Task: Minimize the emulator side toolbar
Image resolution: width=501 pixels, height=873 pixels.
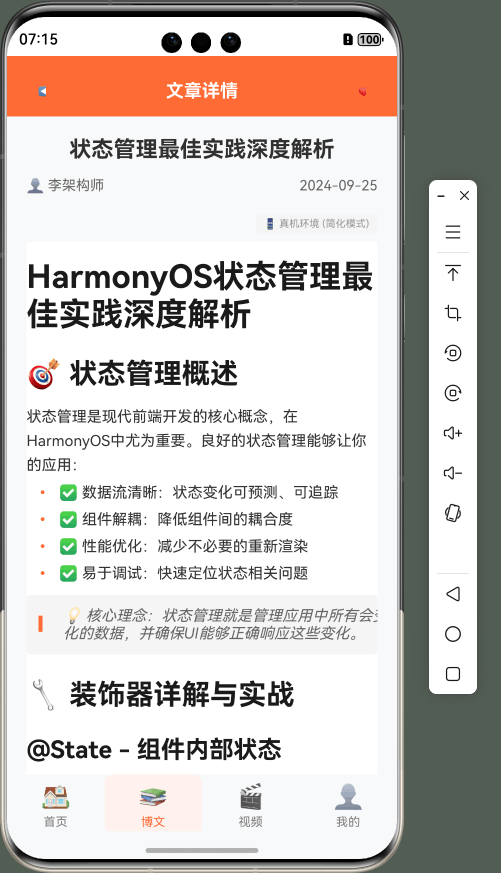Action: [441, 196]
